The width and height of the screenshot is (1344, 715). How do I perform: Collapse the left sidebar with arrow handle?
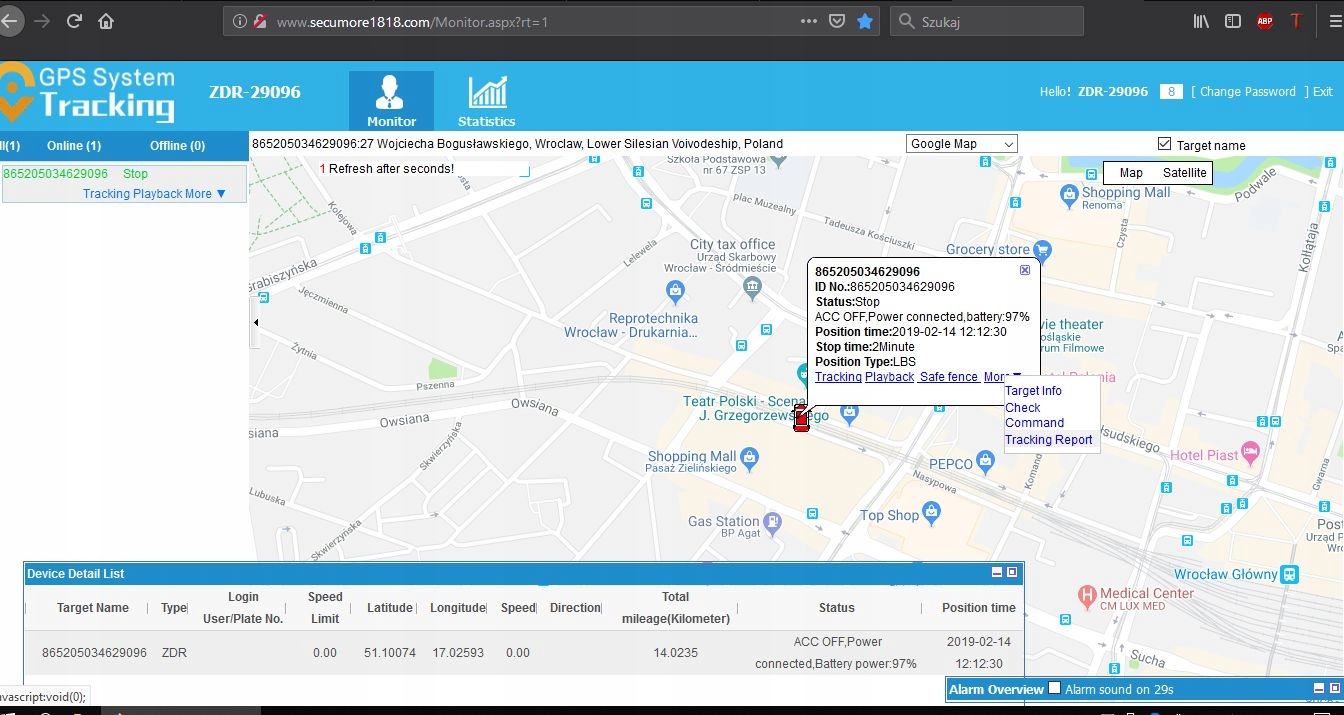(x=255, y=322)
